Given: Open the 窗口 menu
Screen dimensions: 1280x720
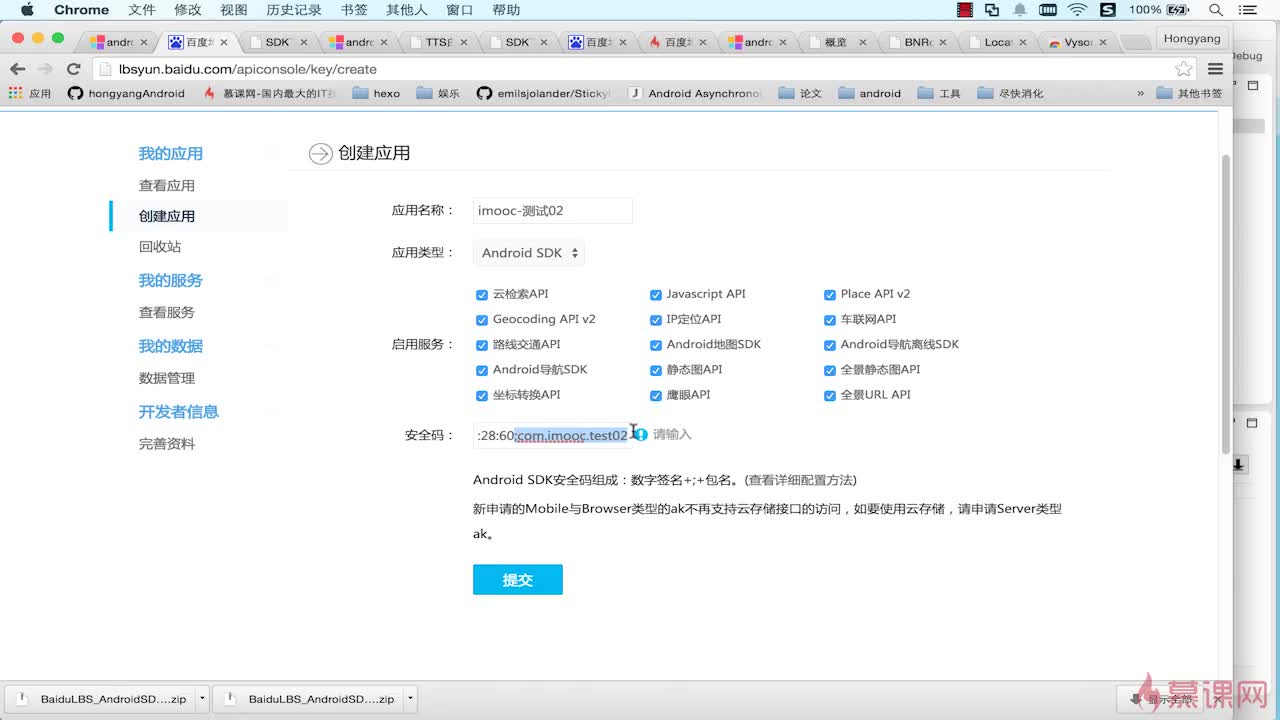Looking at the screenshot, I should 460,10.
